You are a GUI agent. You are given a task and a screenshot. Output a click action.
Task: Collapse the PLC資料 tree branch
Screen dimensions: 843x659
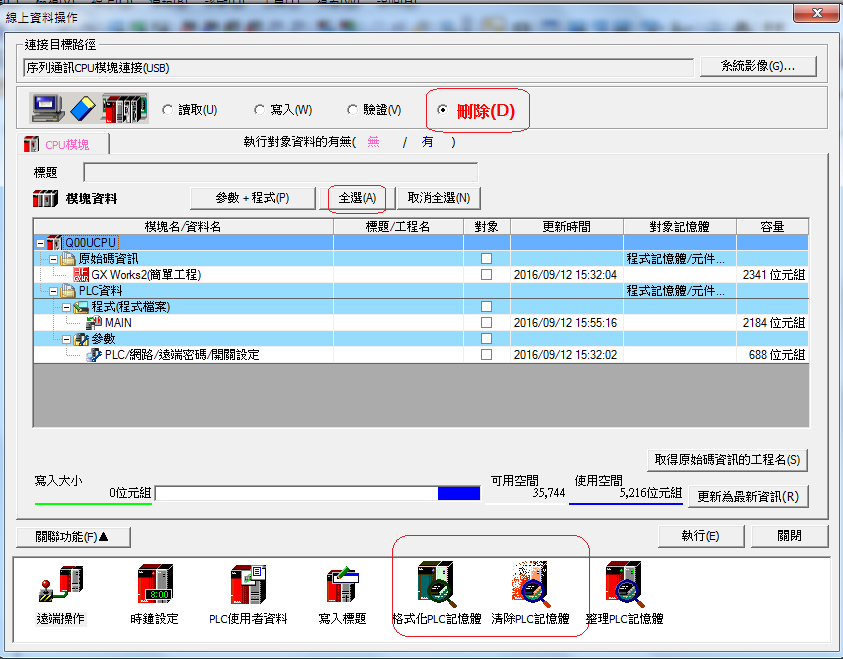point(54,291)
